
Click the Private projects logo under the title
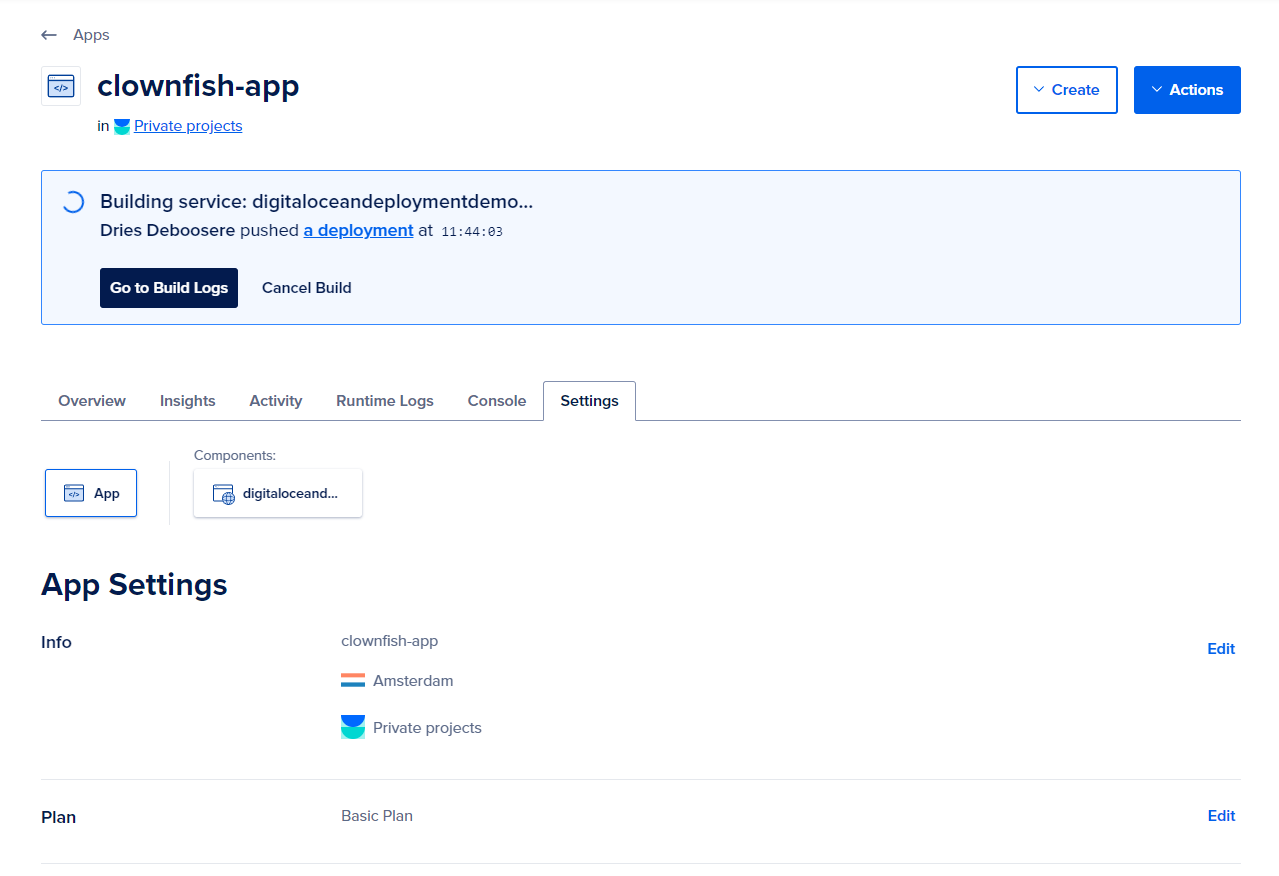click(x=122, y=127)
